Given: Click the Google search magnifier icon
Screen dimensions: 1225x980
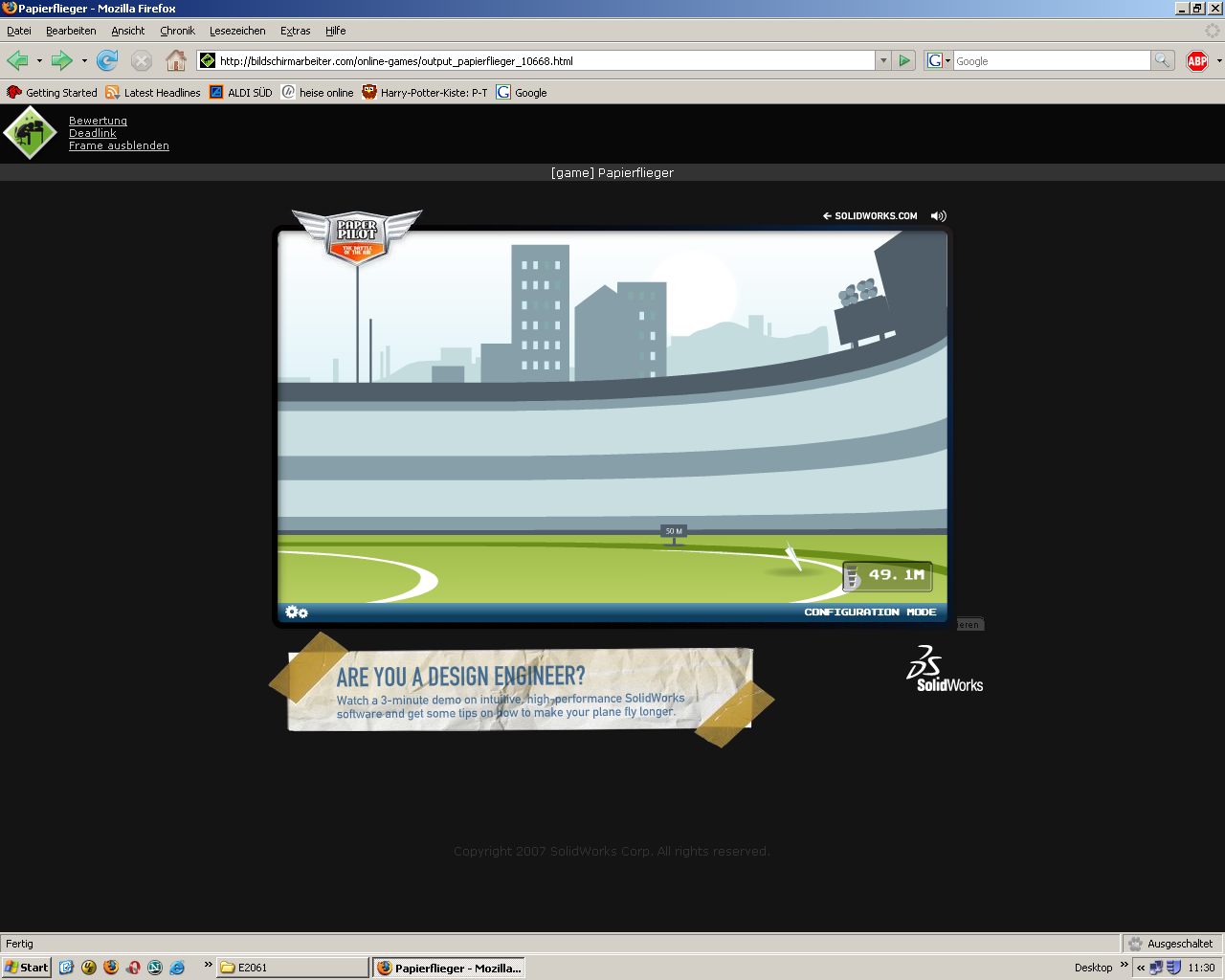Looking at the screenshot, I should pos(1162,61).
